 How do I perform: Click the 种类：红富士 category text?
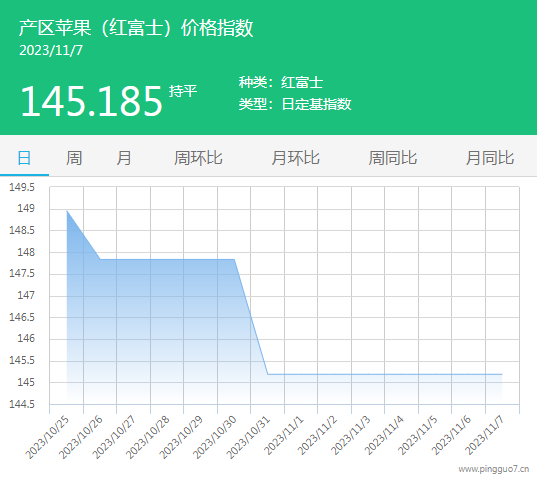click(x=280, y=83)
